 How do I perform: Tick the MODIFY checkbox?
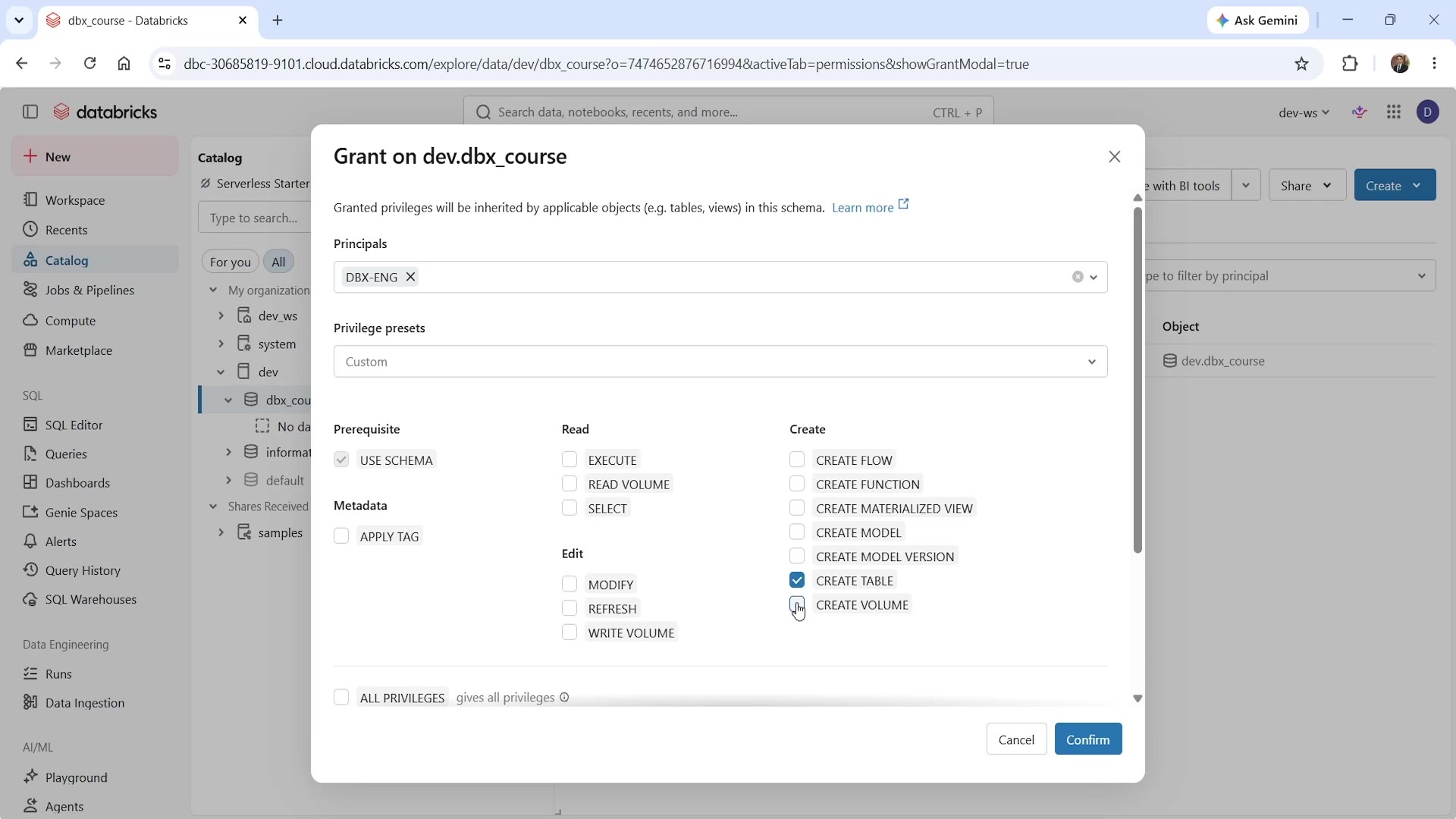point(570,584)
